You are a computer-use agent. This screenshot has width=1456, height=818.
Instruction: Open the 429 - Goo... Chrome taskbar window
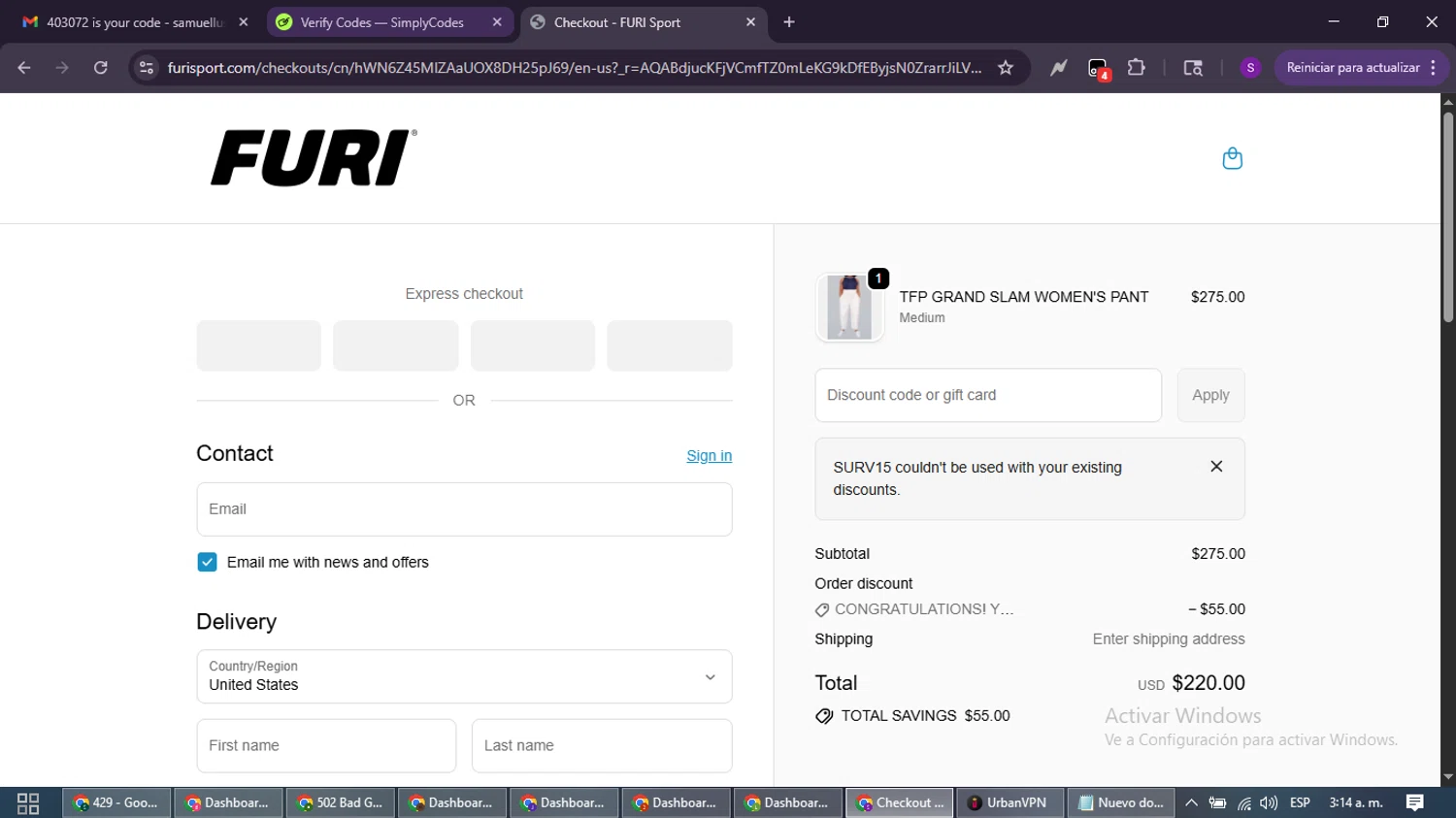pos(116,803)
